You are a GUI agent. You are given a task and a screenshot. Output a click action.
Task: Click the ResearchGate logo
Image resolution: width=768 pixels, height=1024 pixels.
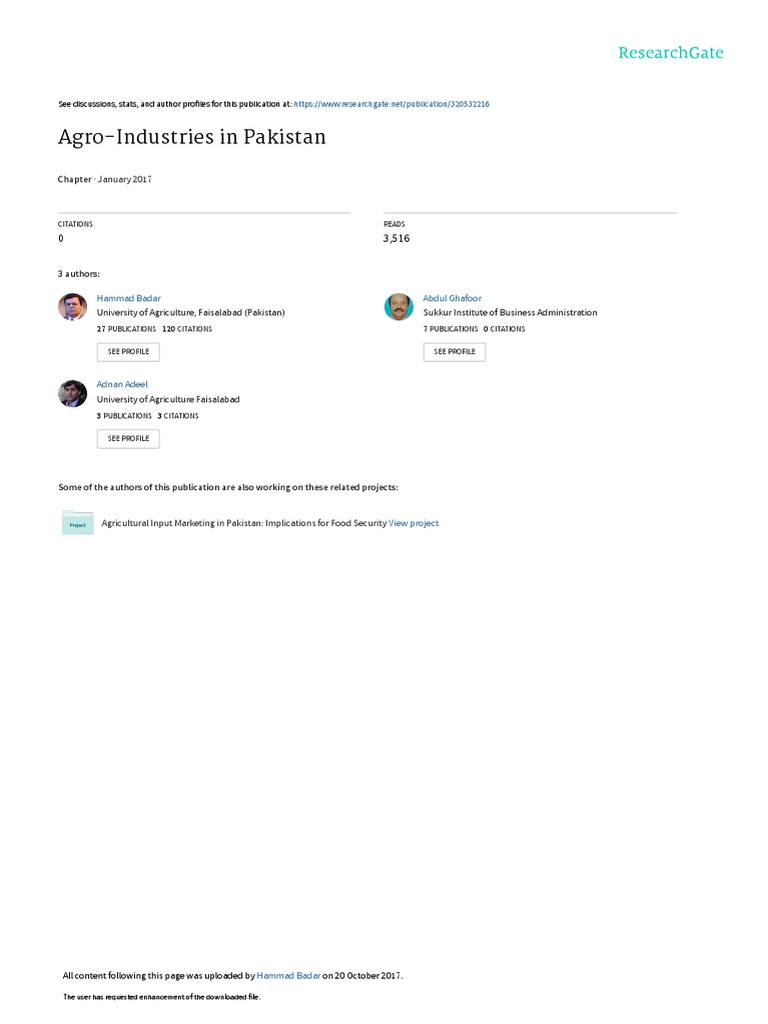pos(670,53)
